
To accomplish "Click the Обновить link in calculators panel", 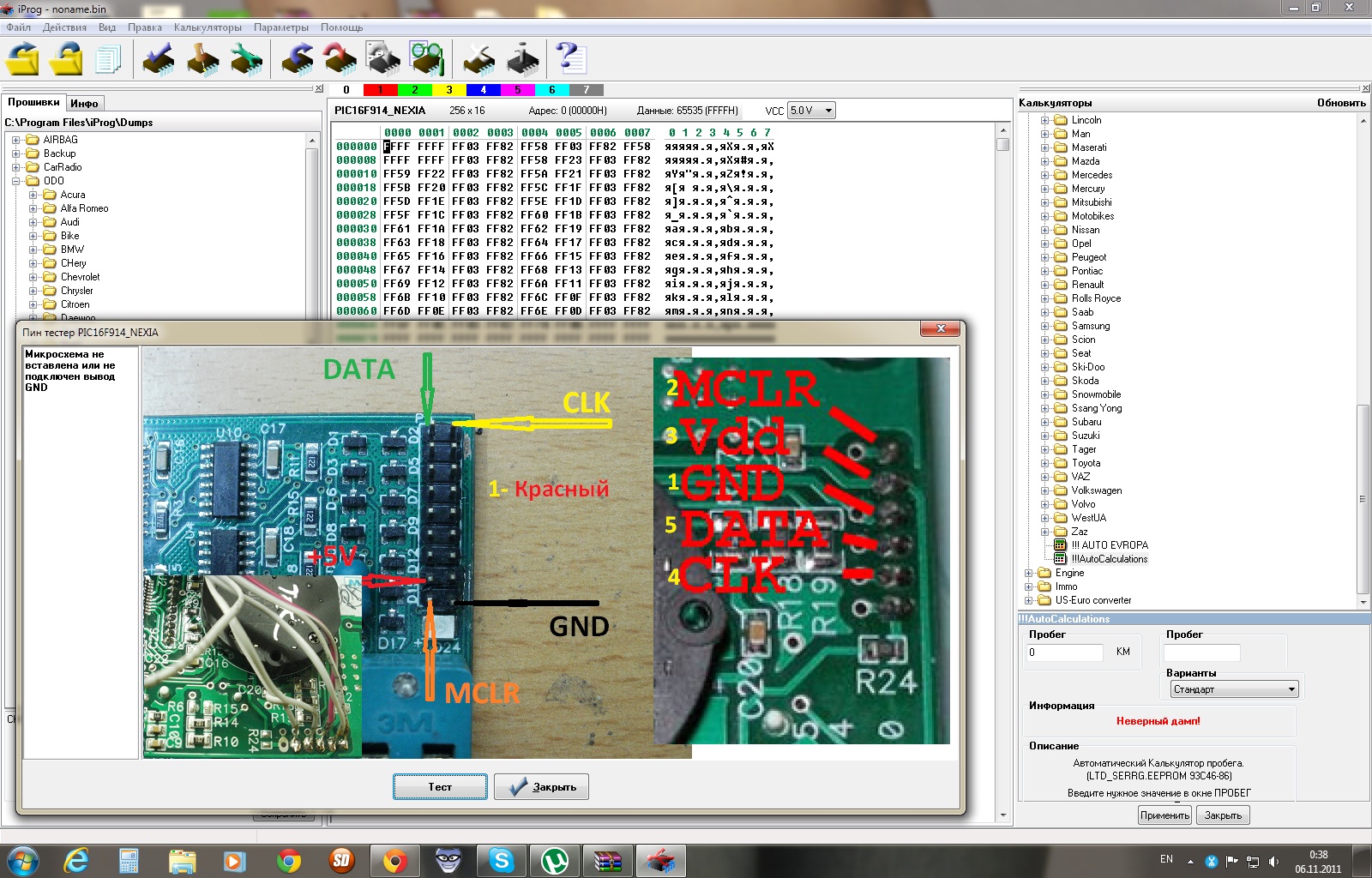I will (1341, 103).
